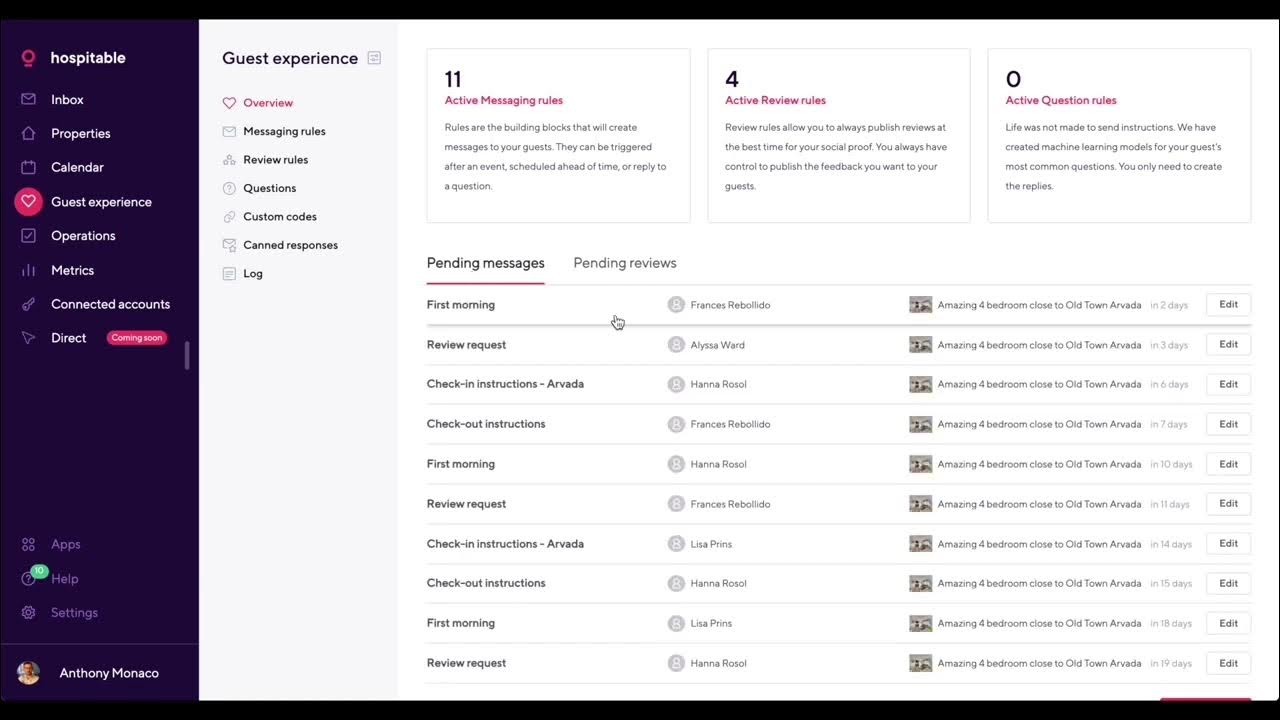Open the Apps grid icon
Screen dimensions: 1280x720
[29, 545]
